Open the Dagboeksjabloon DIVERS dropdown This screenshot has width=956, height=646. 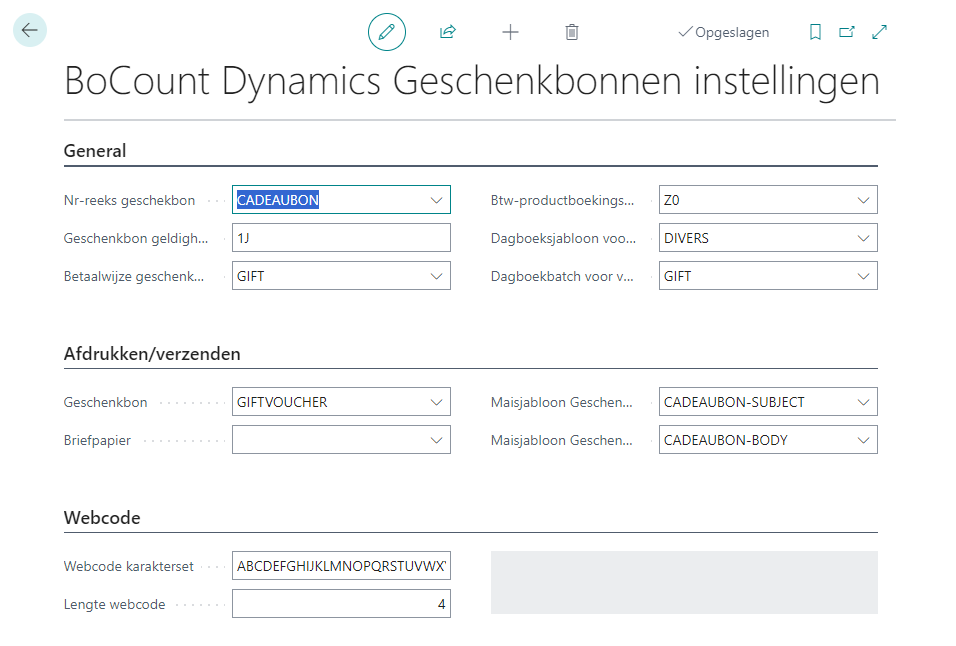point(863,238)
